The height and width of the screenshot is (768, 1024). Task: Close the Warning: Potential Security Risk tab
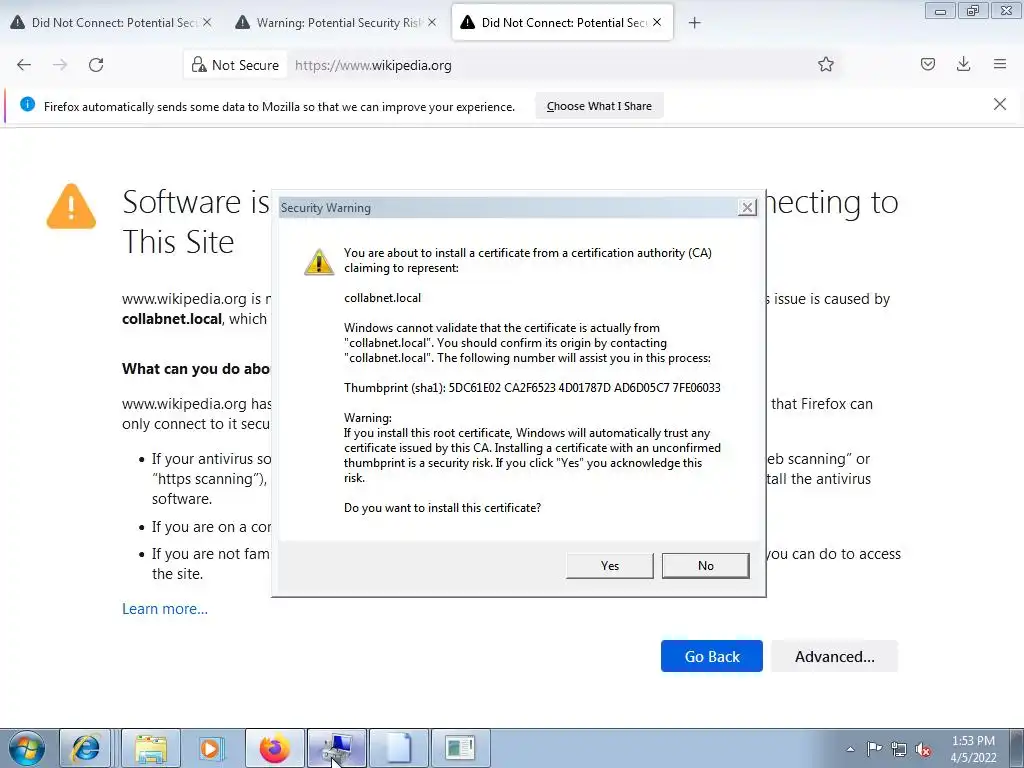pos(432,22)
